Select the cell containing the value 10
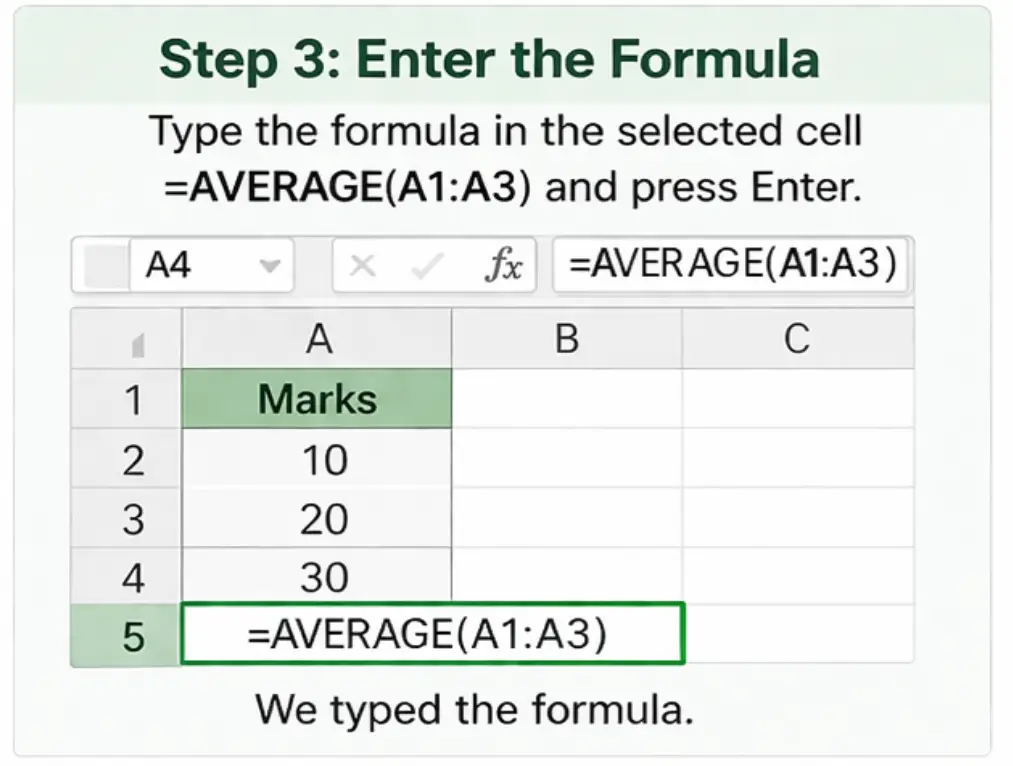This screenshot has width=1013, height=766. [317, 459]
